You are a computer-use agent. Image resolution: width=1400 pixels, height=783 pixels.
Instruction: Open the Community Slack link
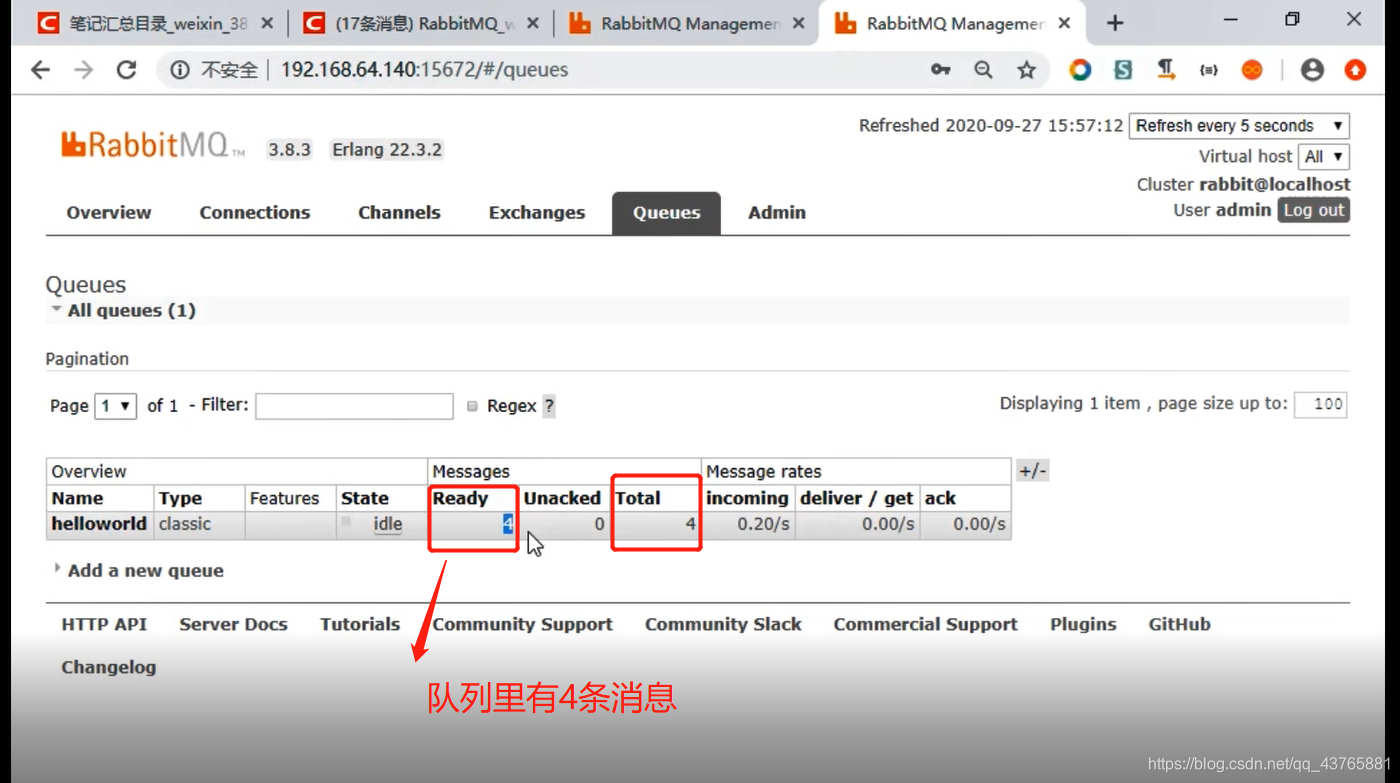(x=723, y=624)
